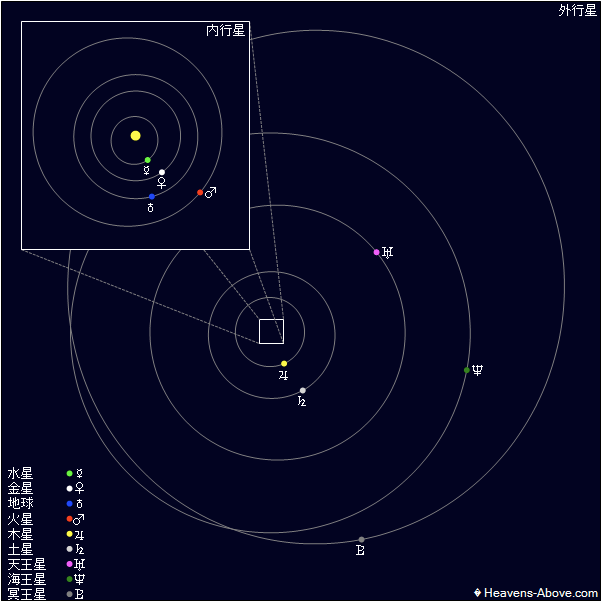The image size is (601, 603).
Task: Click the green Mercury swatch in the legend
Action: coord(70,473)
